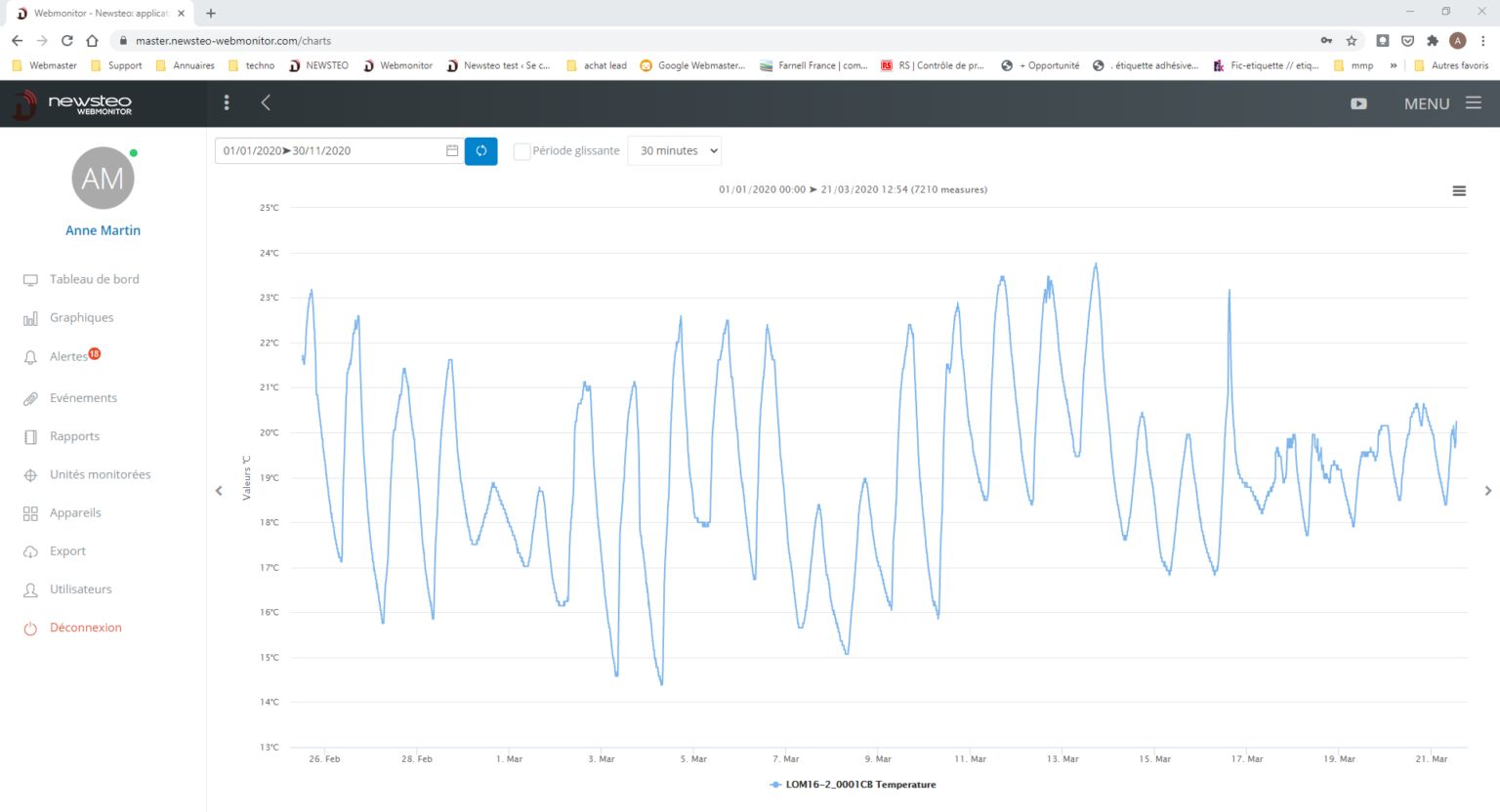Image resolution: width=1500 pixels, height=812 pixels.
Task: Click the blue refresh chart button
Action: [x=481, y=150]
